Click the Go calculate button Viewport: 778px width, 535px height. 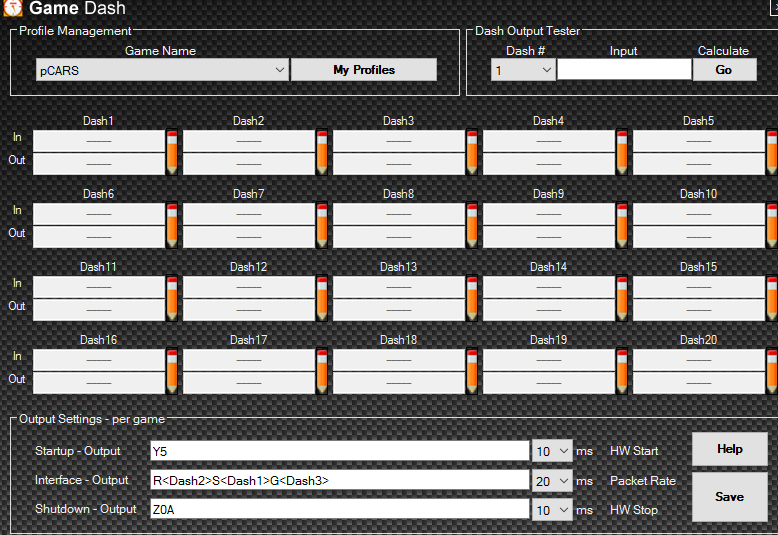[724, 70]
